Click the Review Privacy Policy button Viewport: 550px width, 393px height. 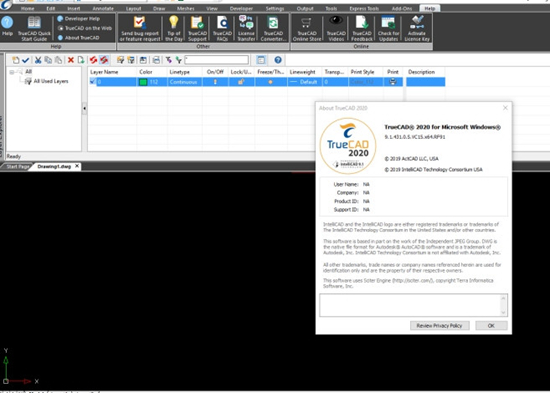click(x=439, y=326)
